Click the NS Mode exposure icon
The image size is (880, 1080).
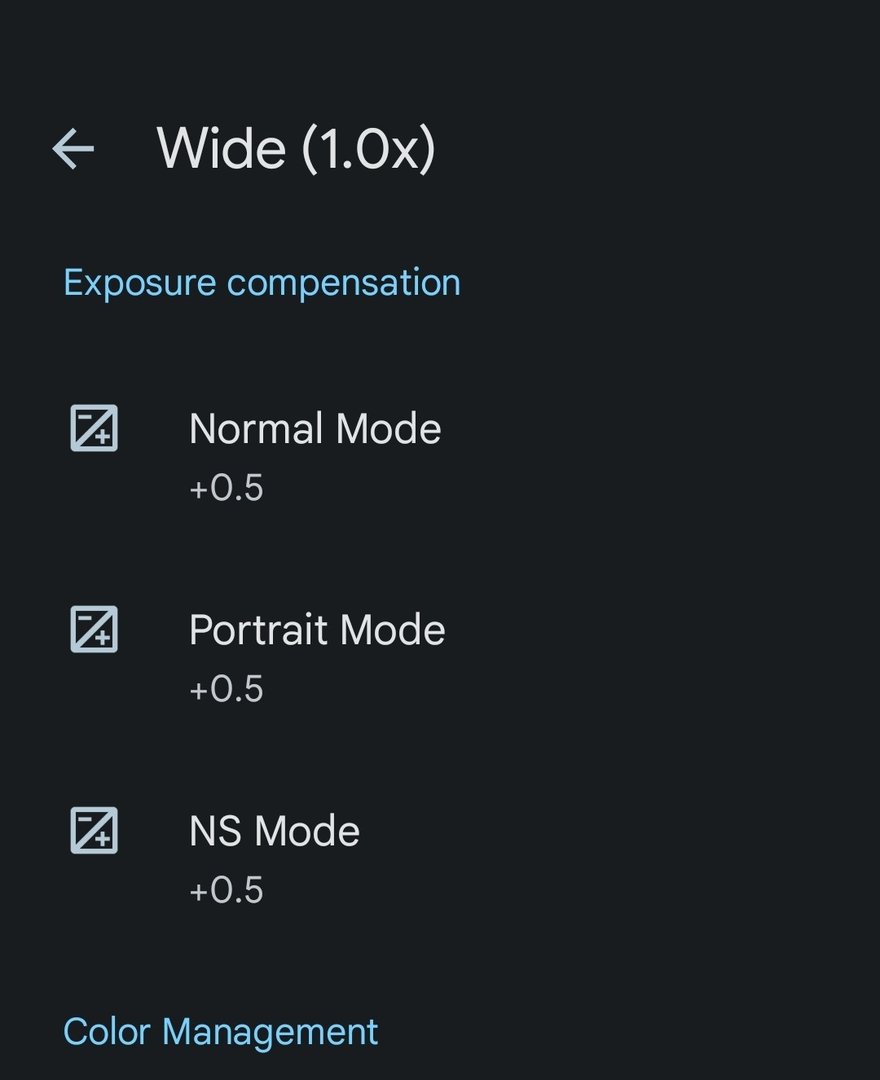(x=94, y=830)
